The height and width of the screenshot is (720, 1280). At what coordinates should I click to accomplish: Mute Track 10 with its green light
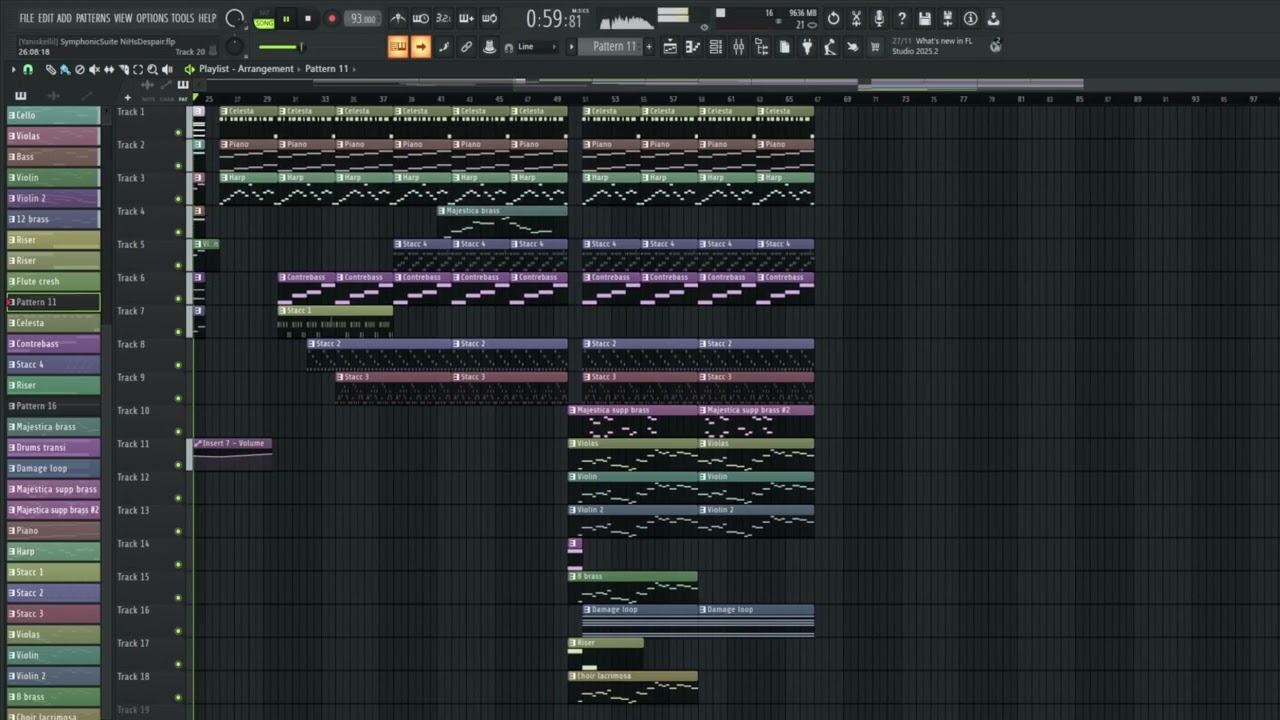tap(178, 431)
